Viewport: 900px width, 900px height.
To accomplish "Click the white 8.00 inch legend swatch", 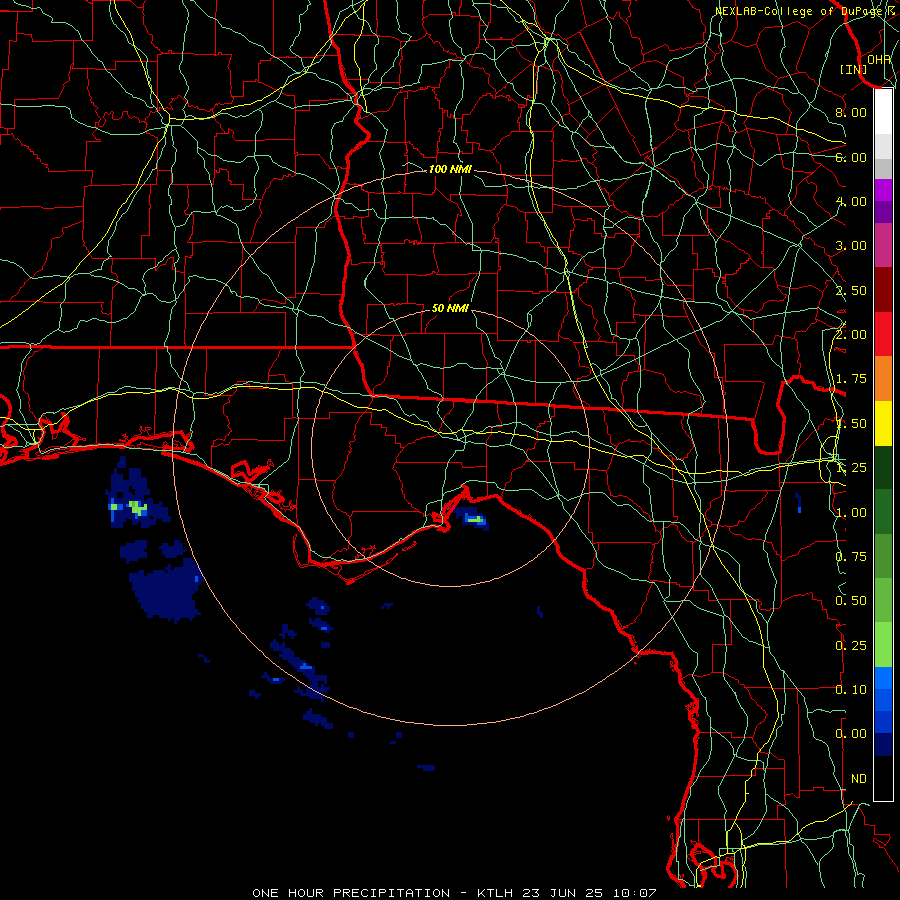I will click(883, 112).
